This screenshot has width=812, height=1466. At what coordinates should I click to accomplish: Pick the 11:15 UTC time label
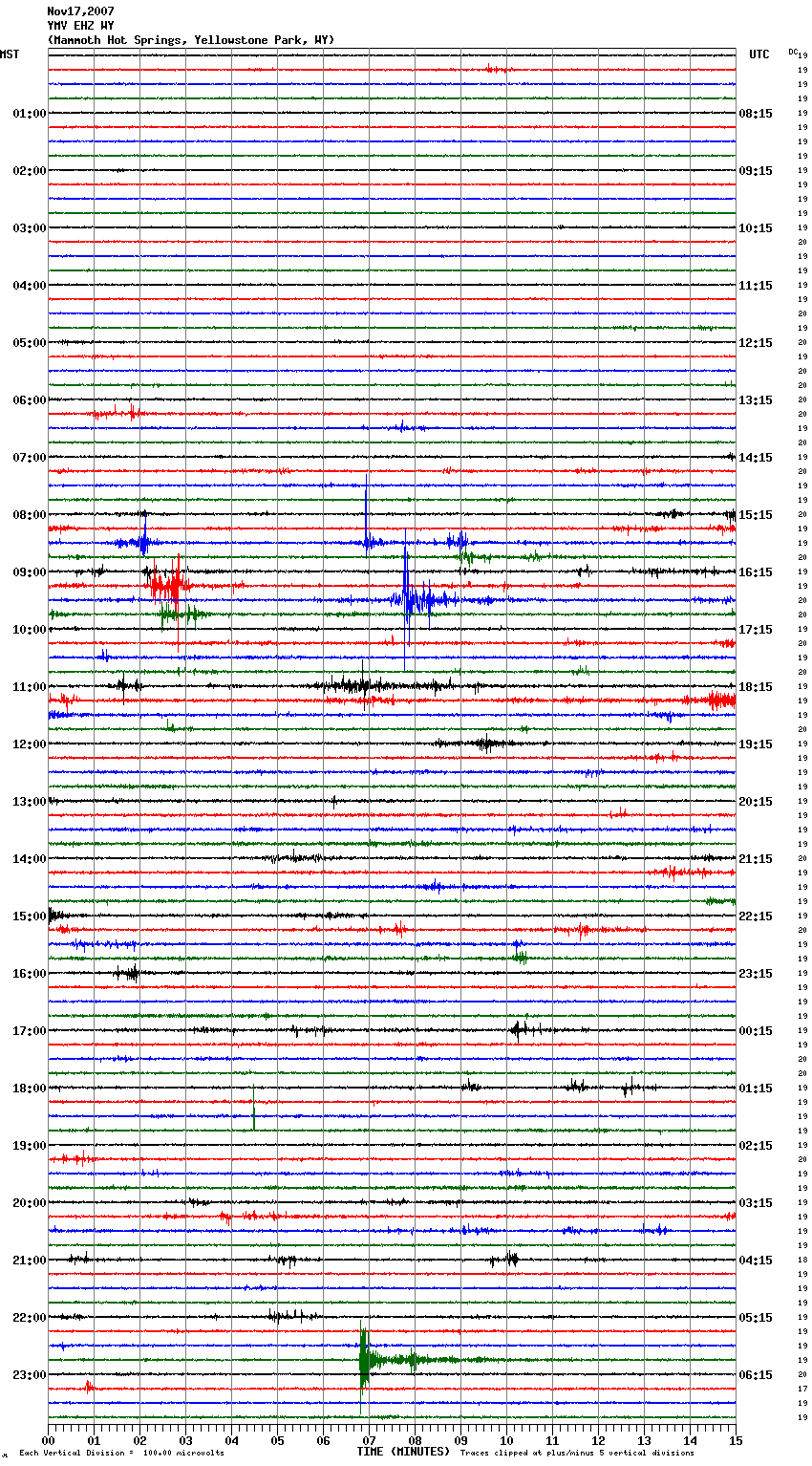756,286
